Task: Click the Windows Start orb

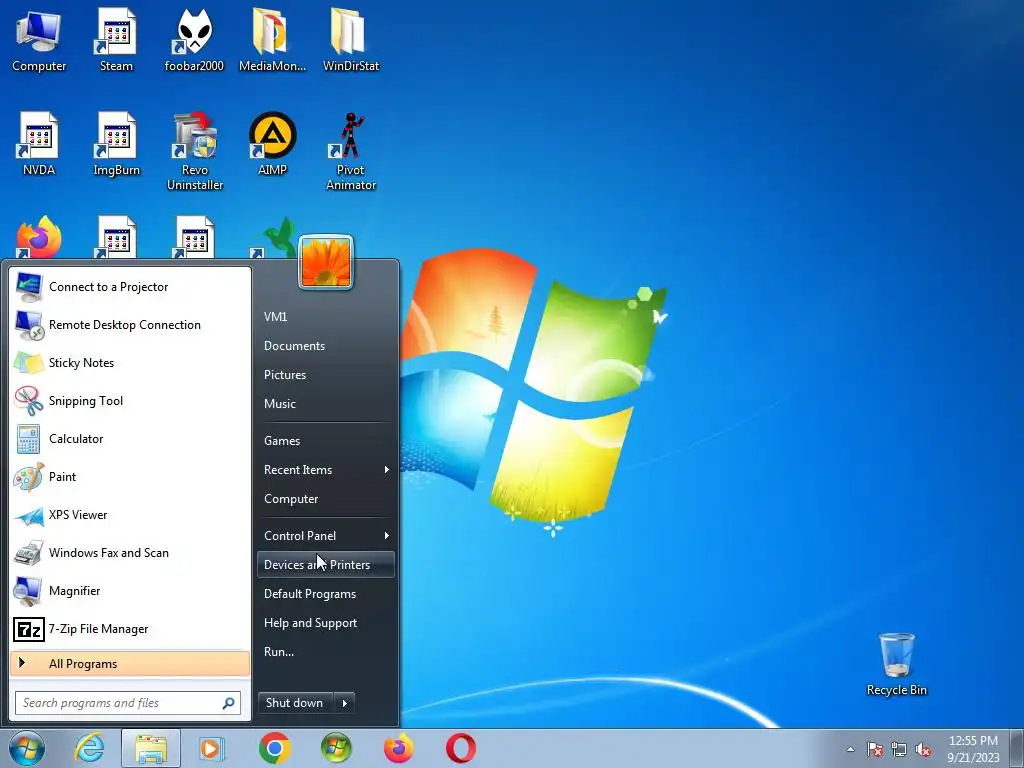Action: [x=27, y=748]
